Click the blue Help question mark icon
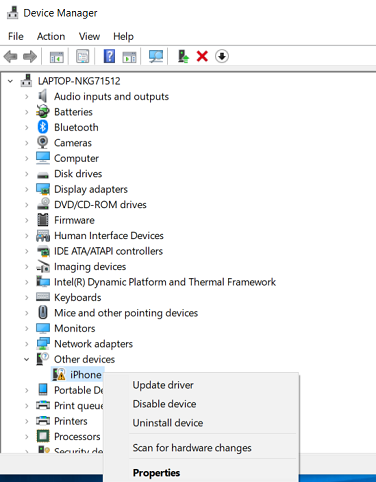This screenshot has width=376, height=482. pyautogui.click(x=109, y=56)
